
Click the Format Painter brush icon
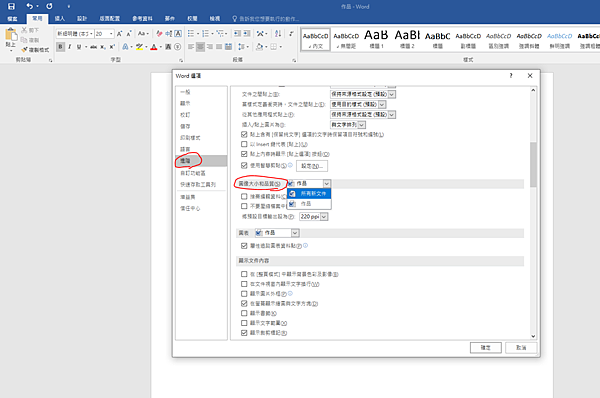[x=24, y=50]
